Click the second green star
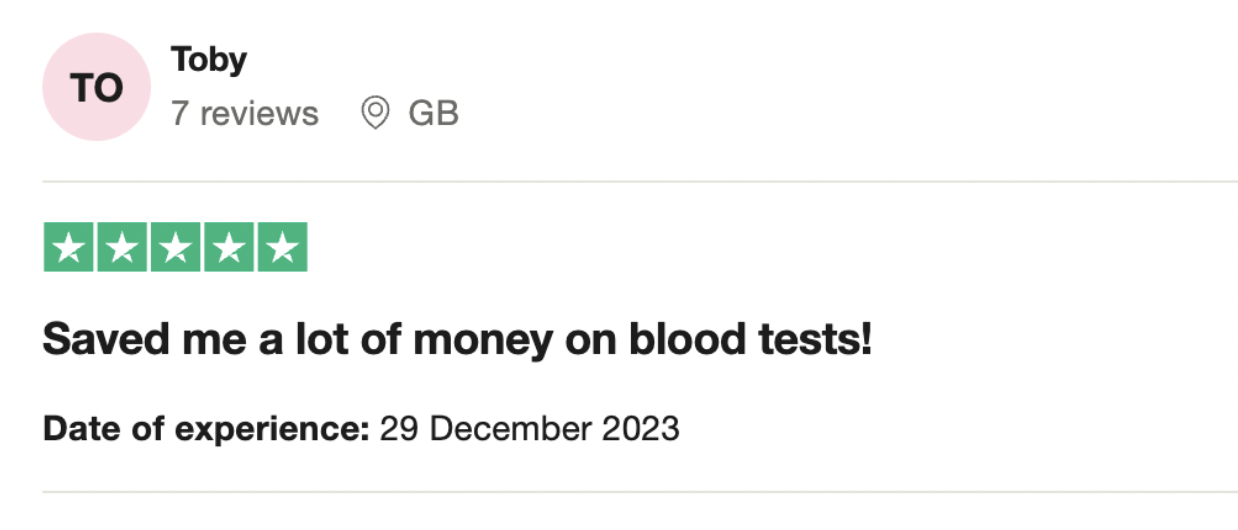Viewport: 1238px width, 530px height. [122, 248]
